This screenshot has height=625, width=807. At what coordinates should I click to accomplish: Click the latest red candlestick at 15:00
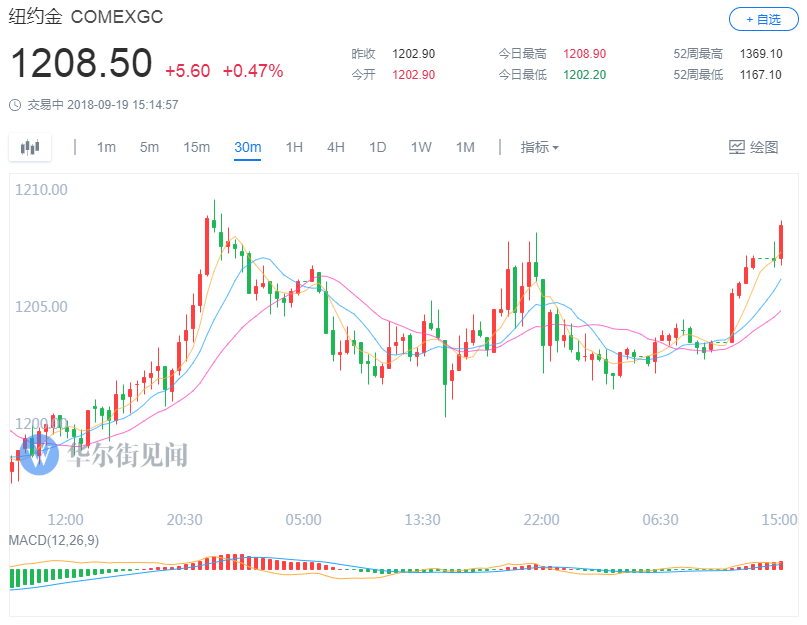pos(781,242)
